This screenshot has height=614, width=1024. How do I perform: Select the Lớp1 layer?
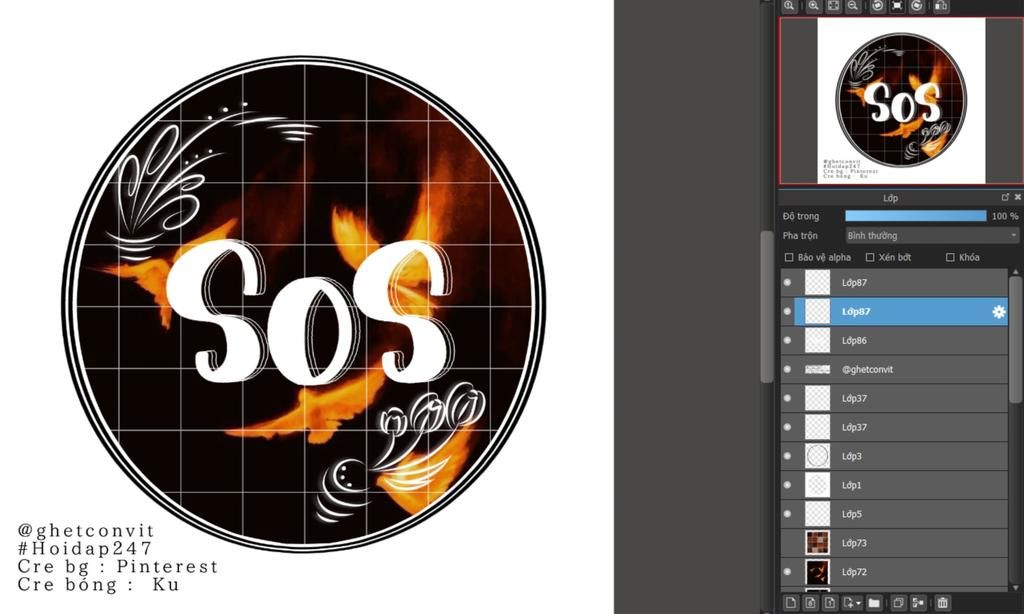point(894,485)
